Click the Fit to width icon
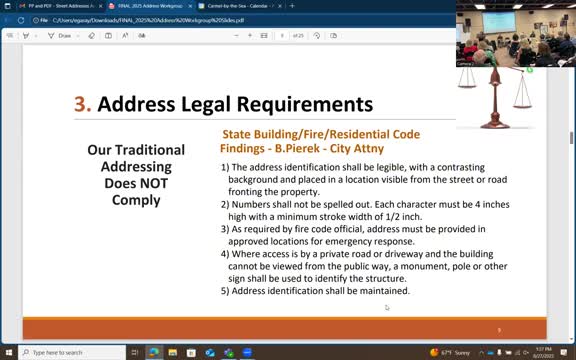The width and height of the screenshot is (576, 360). coord(264,36)
